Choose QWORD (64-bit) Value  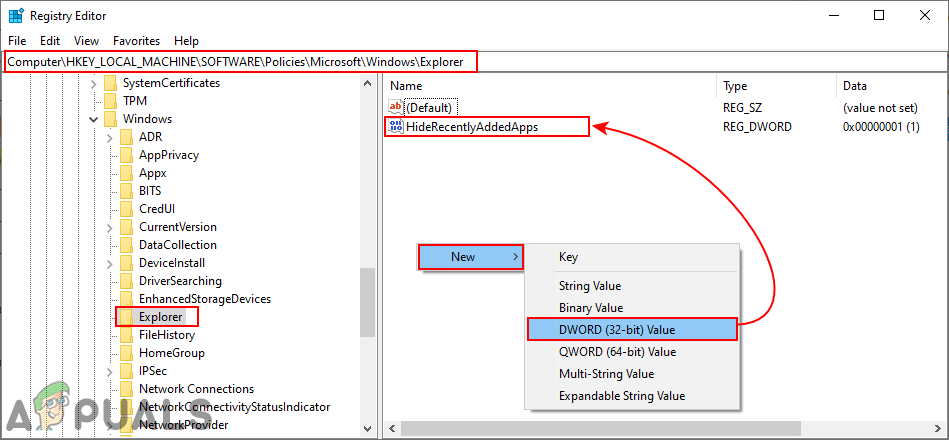pos(631,352)
